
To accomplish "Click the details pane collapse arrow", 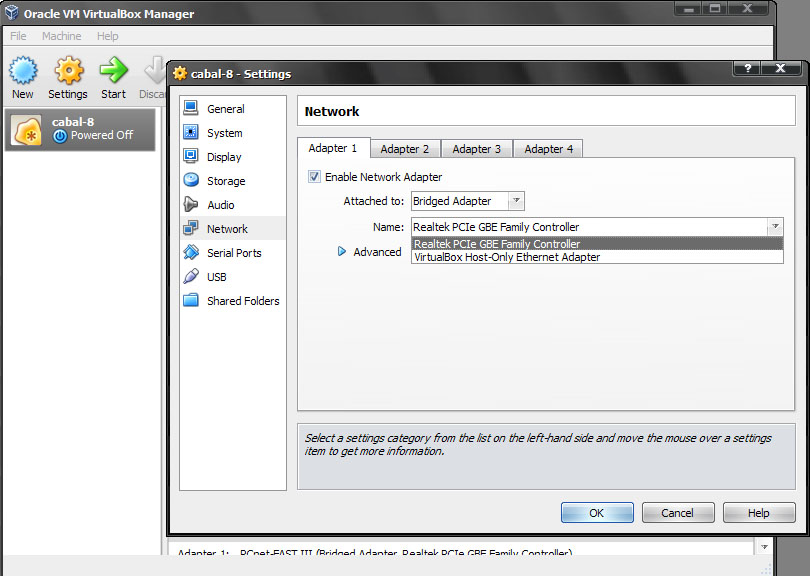I will [x=764, y=547].
